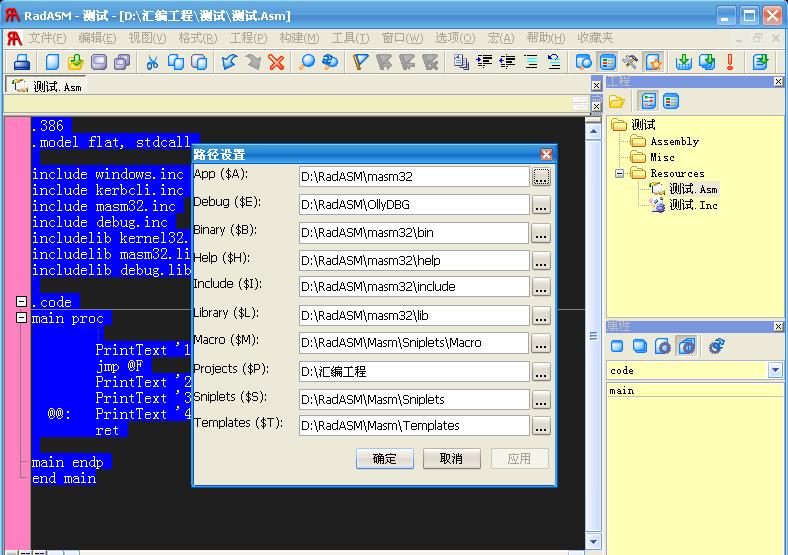
Task: Collapse the main proc fold marker
Action: pyautogui.click(x=21, y=318)
